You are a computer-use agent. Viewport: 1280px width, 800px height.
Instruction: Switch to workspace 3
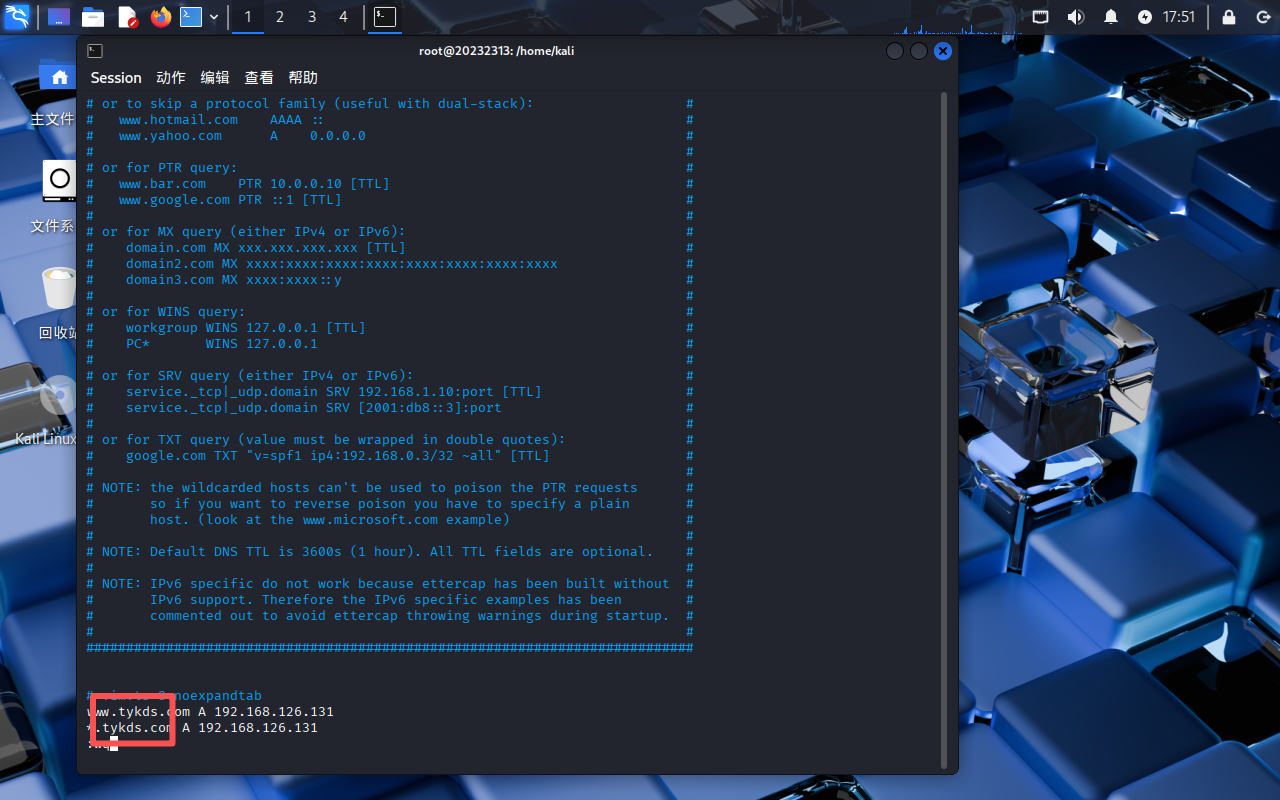tap(312, 17)
